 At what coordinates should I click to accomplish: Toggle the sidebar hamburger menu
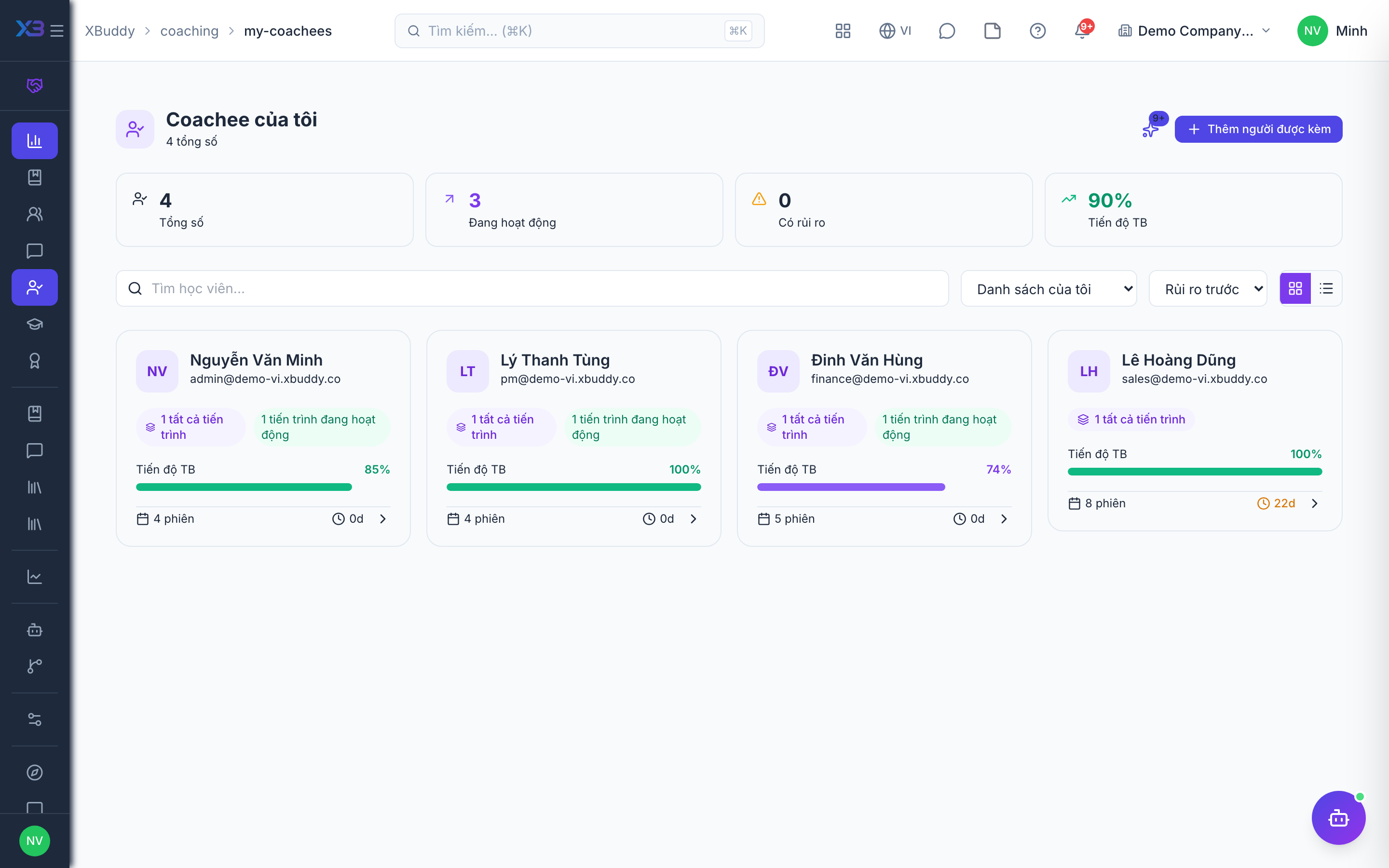tap(57, 31)
